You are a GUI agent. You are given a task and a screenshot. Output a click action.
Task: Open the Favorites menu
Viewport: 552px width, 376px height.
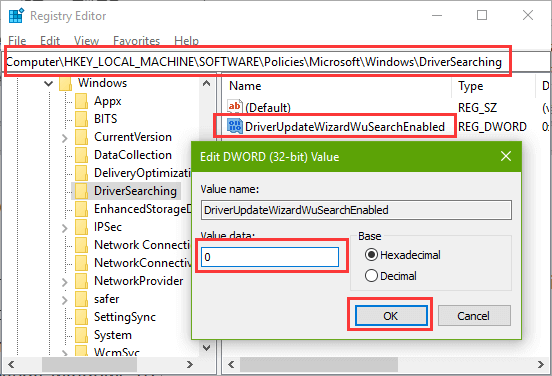[137, 41]
